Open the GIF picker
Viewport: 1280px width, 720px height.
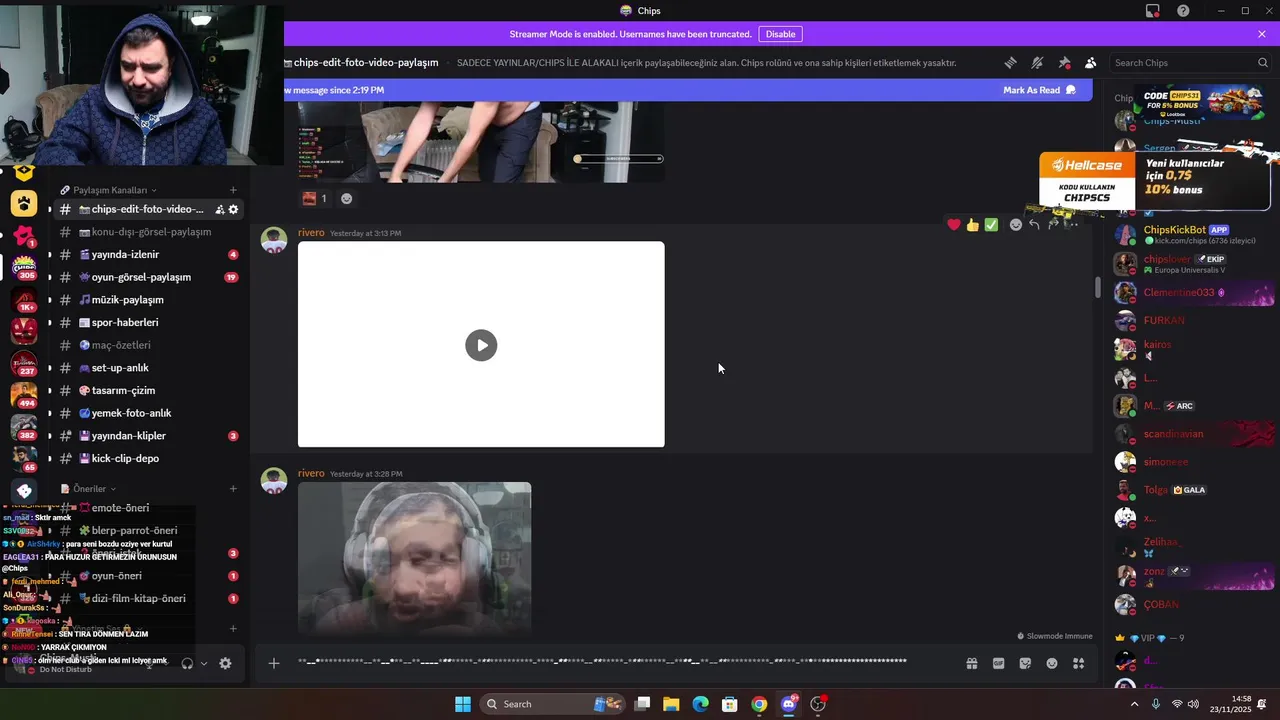[x=998, y=663]
